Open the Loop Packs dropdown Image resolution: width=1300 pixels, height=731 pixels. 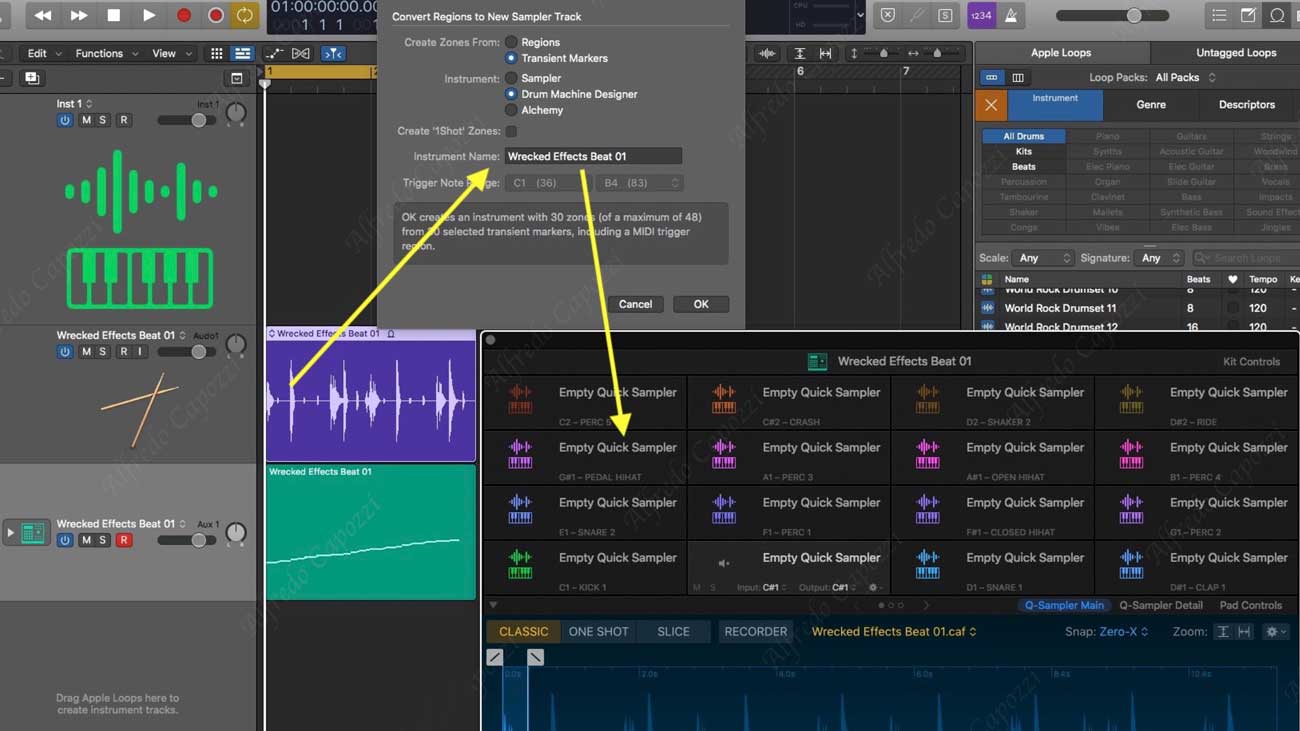pos(1185,77)
